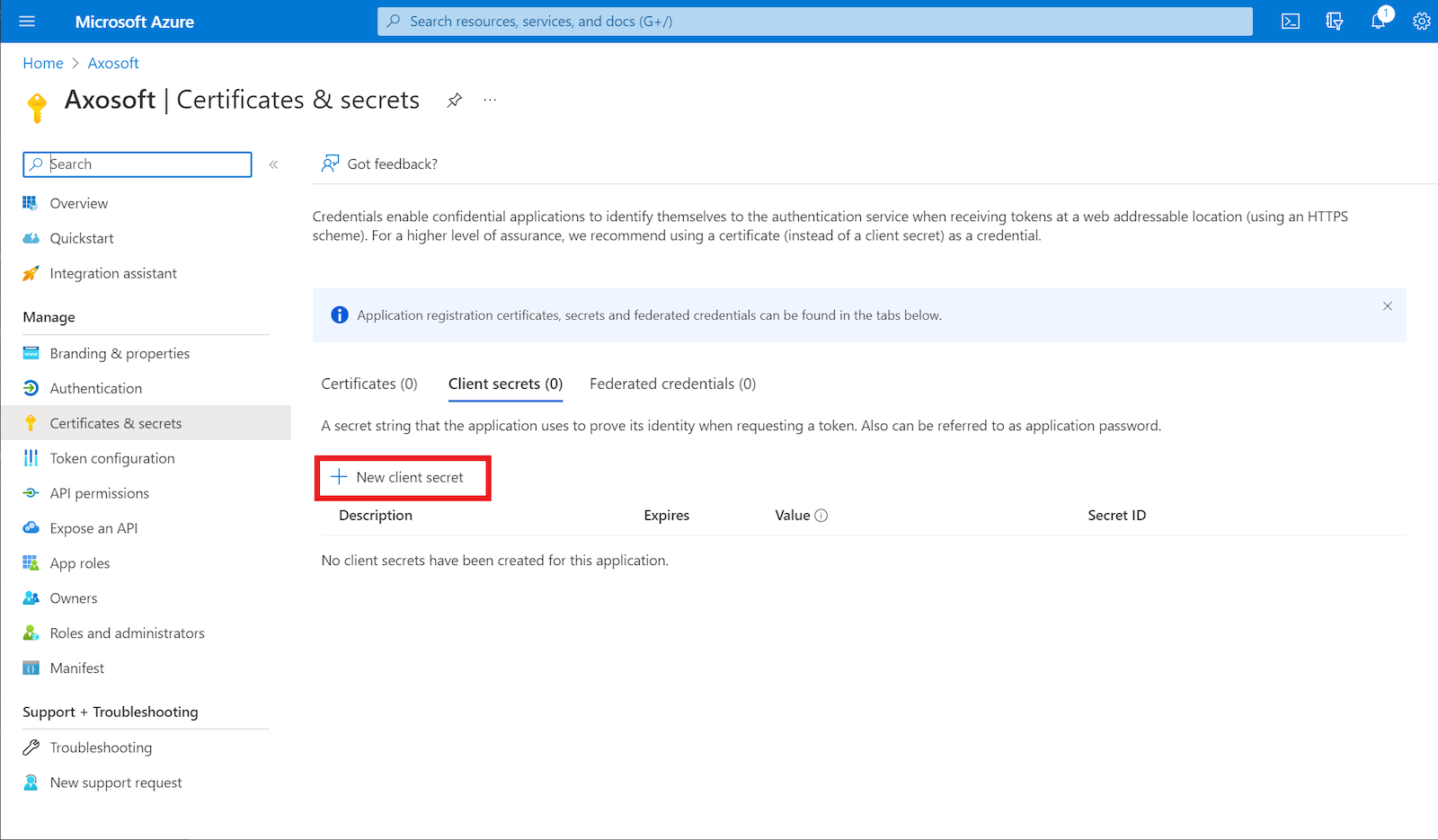Open the notifications bell
The width and height of the screenshot is (1438, 840).
(1378, 22)
